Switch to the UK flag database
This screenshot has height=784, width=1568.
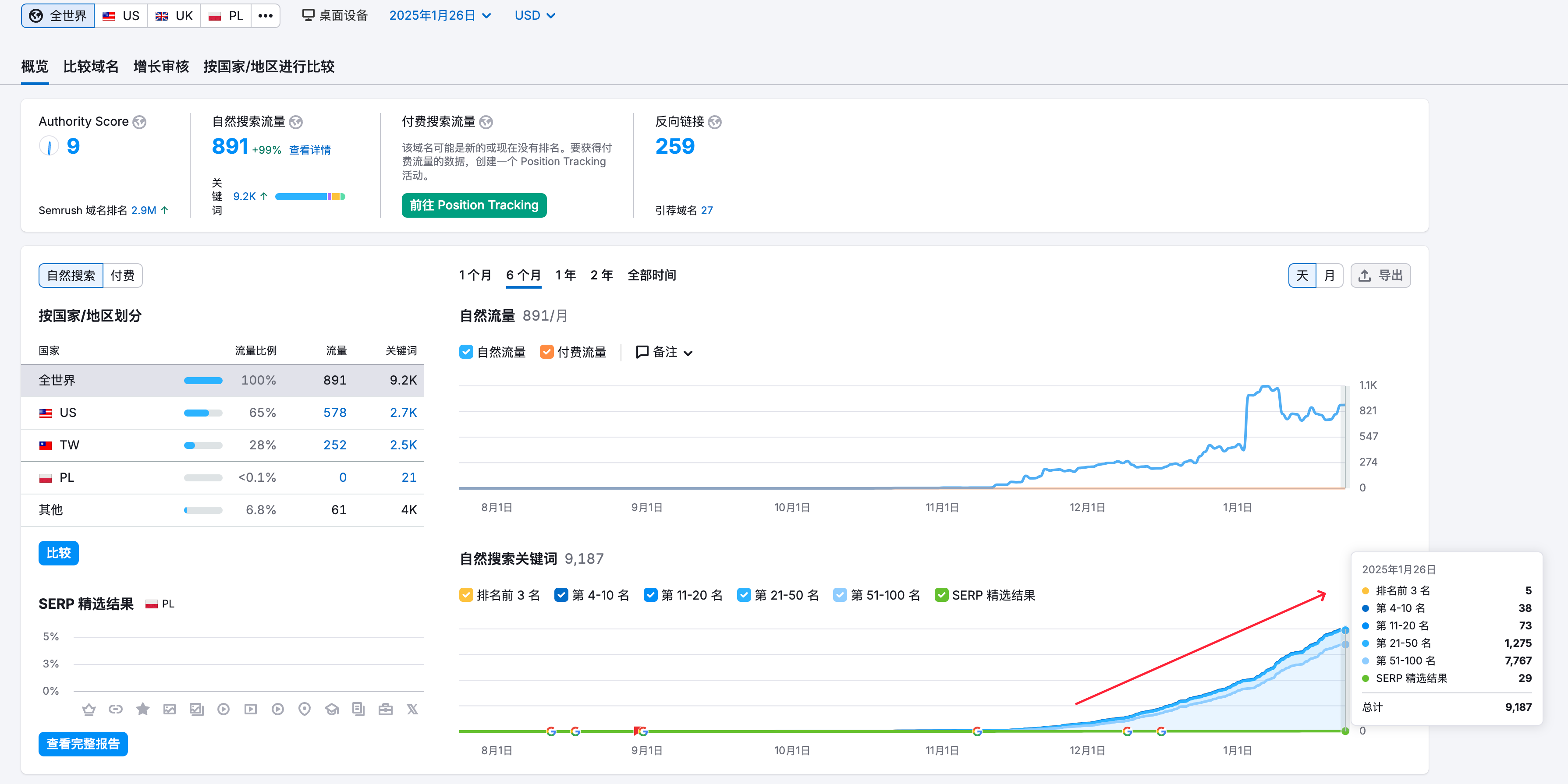174,16
